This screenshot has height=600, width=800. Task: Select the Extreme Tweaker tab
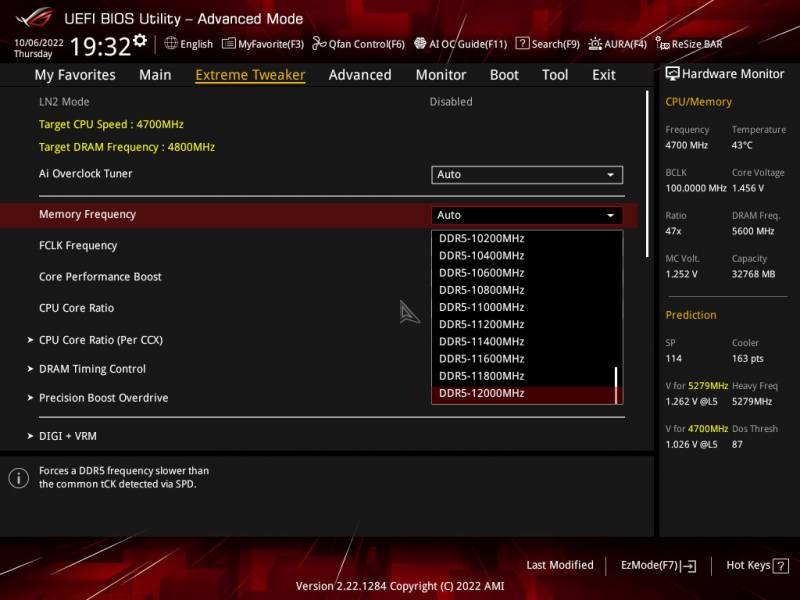click(250, 75)
